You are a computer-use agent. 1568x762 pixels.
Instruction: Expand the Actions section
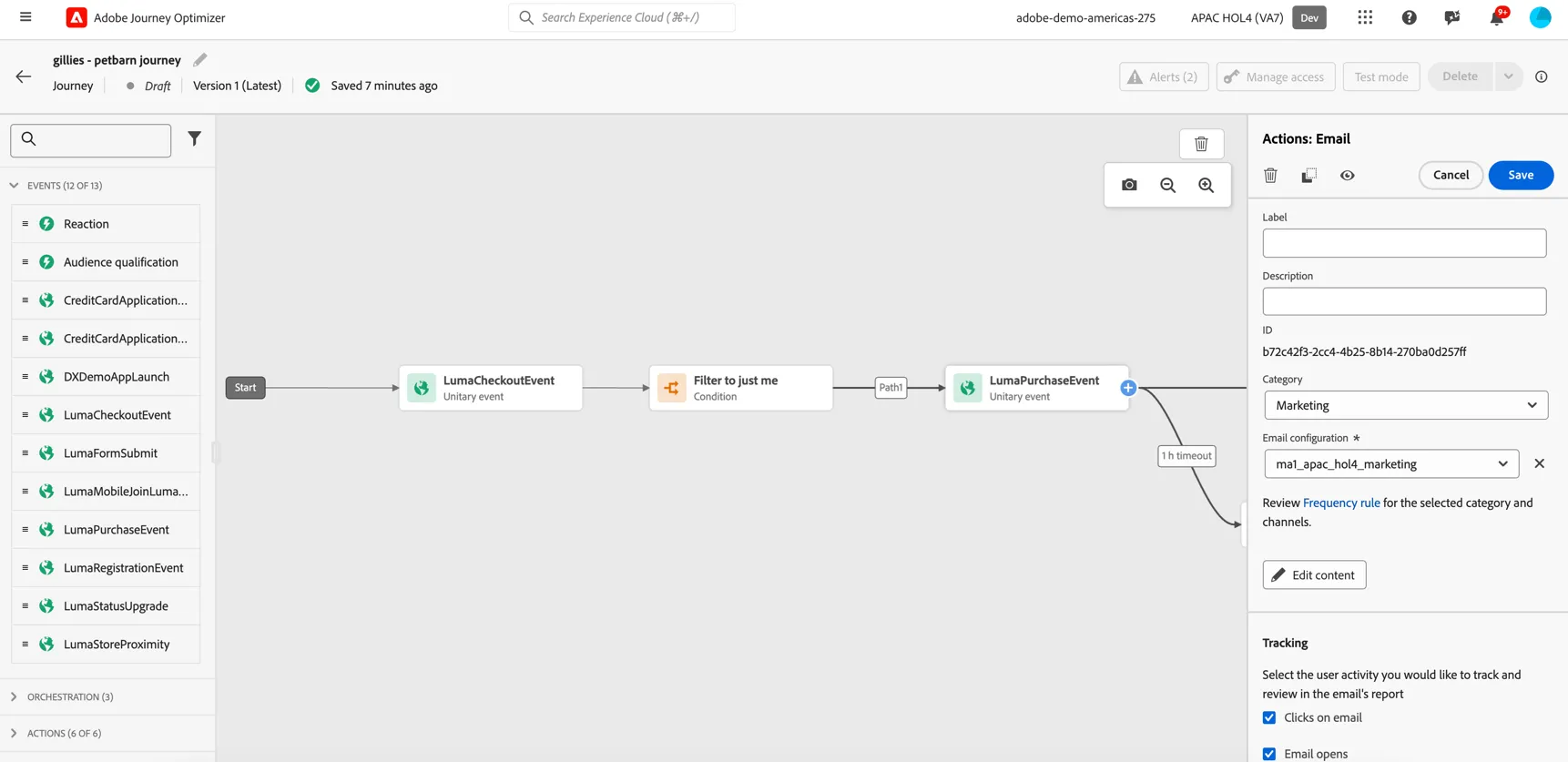point(14,734)
